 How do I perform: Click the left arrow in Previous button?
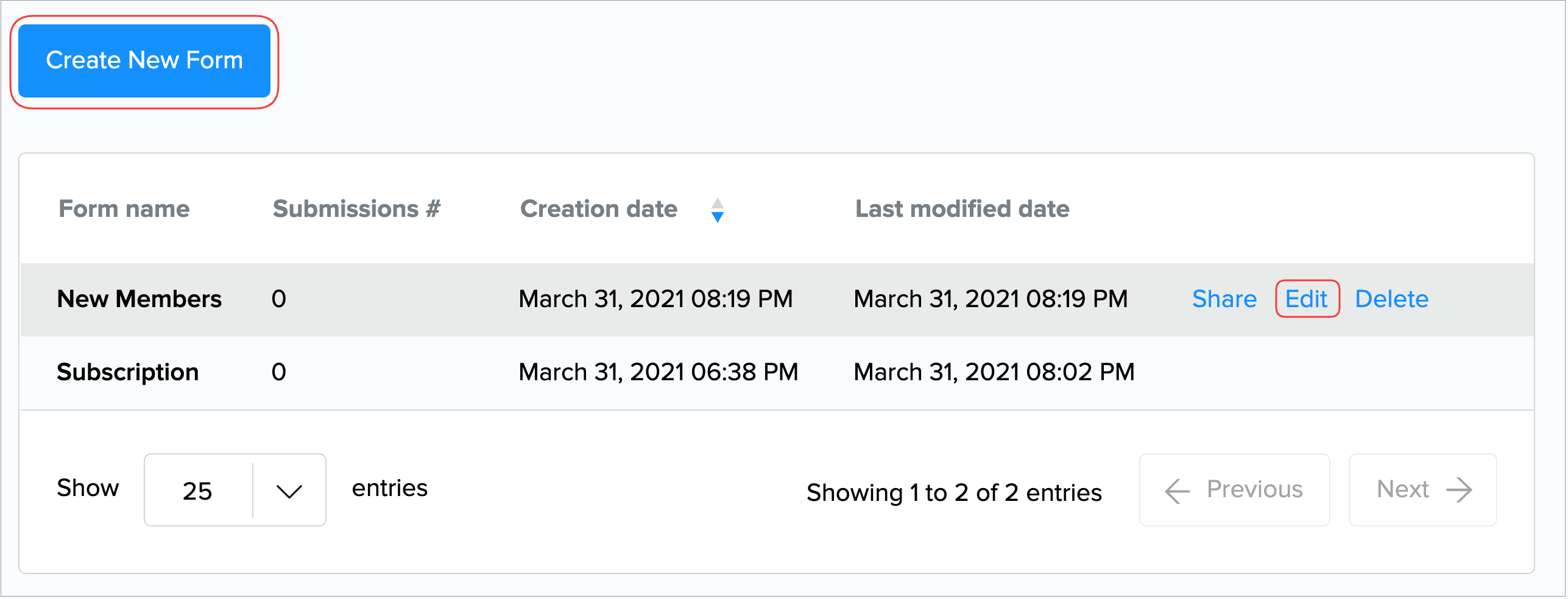point(1177,491)
